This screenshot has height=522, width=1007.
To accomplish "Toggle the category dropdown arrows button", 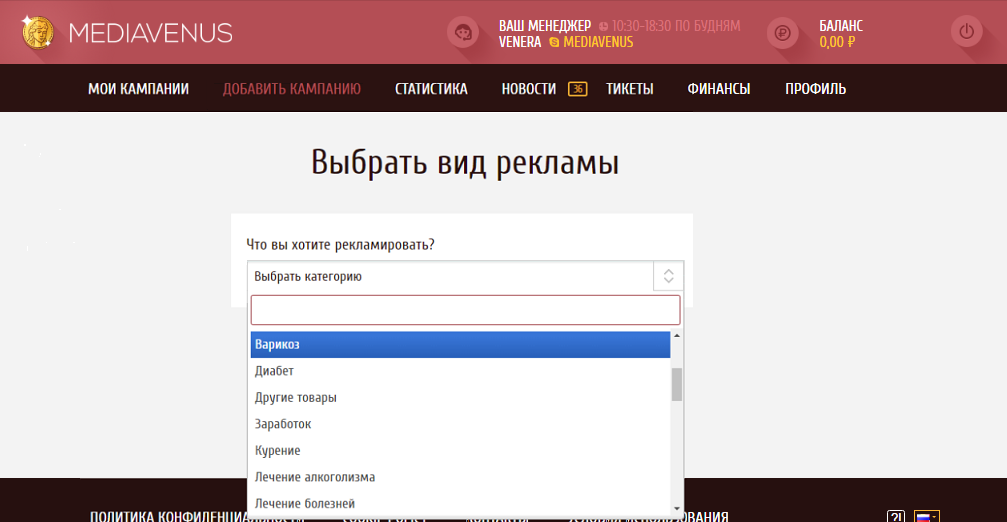I will click(669, 276).
